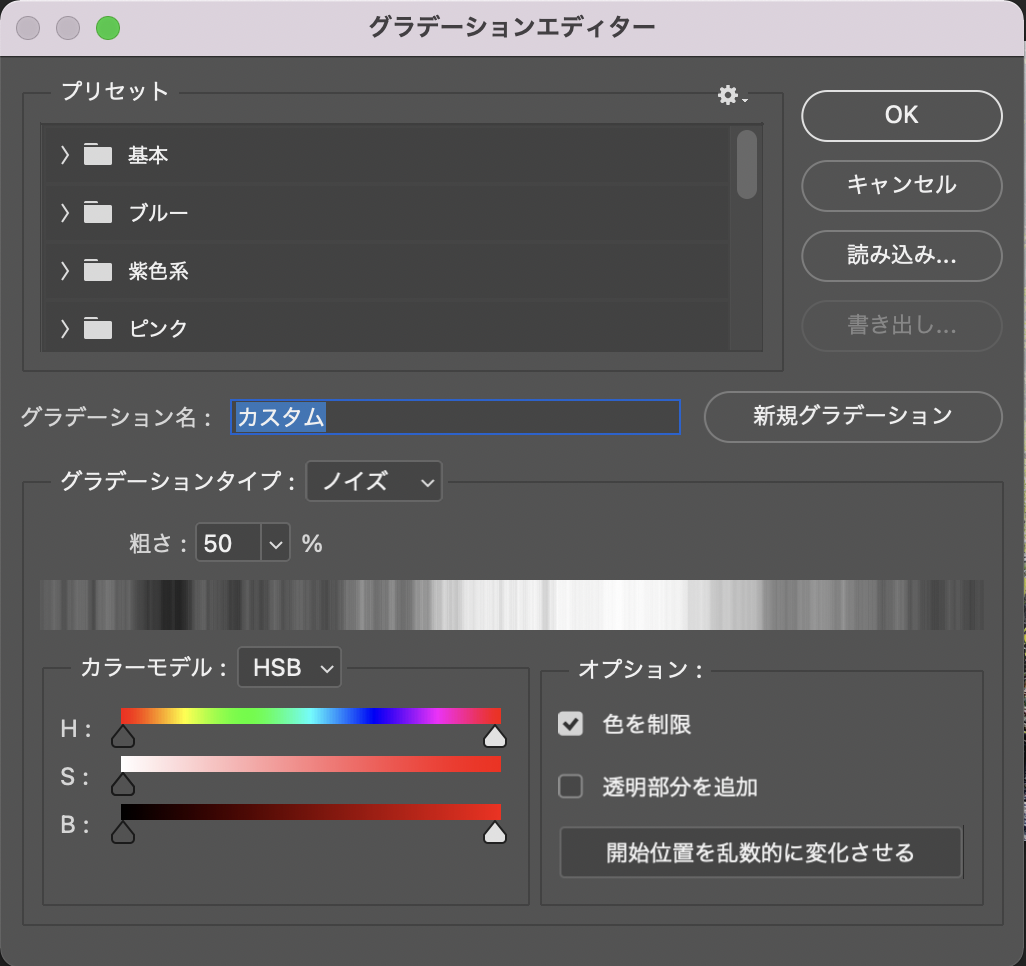Click the 基本 folder icon

click(98, 155)
